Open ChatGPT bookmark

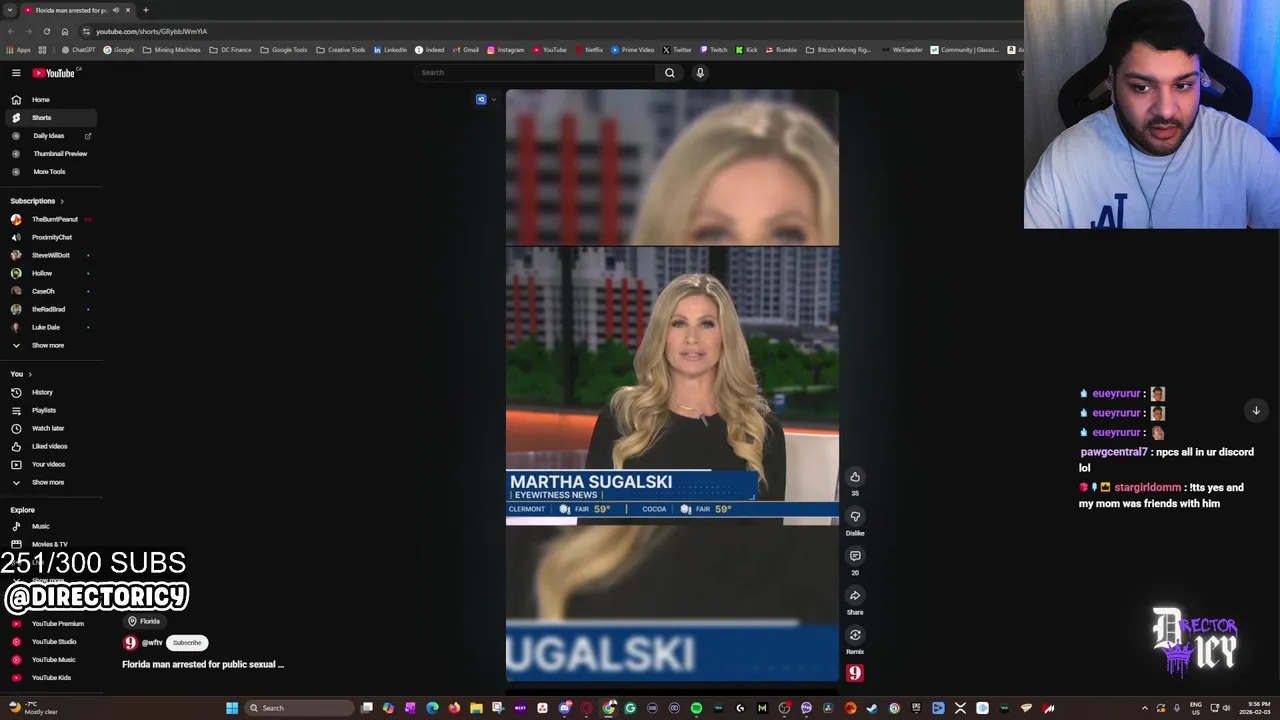tap(78, 50)
